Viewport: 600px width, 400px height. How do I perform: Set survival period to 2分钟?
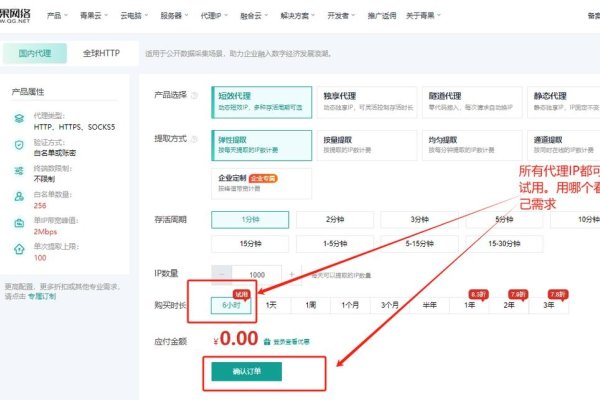[x=335, y=220]
